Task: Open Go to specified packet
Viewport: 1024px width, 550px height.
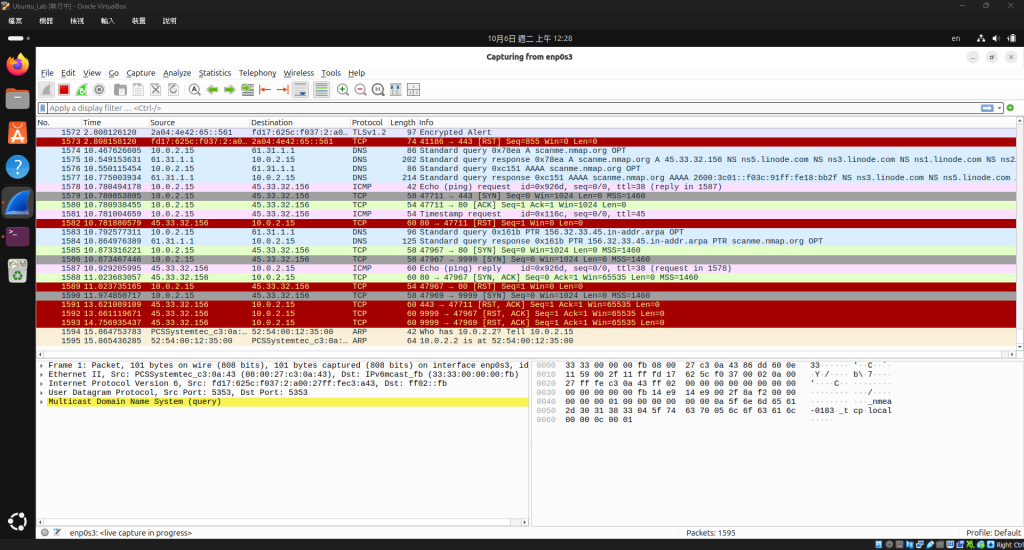Action: point(248,89)
